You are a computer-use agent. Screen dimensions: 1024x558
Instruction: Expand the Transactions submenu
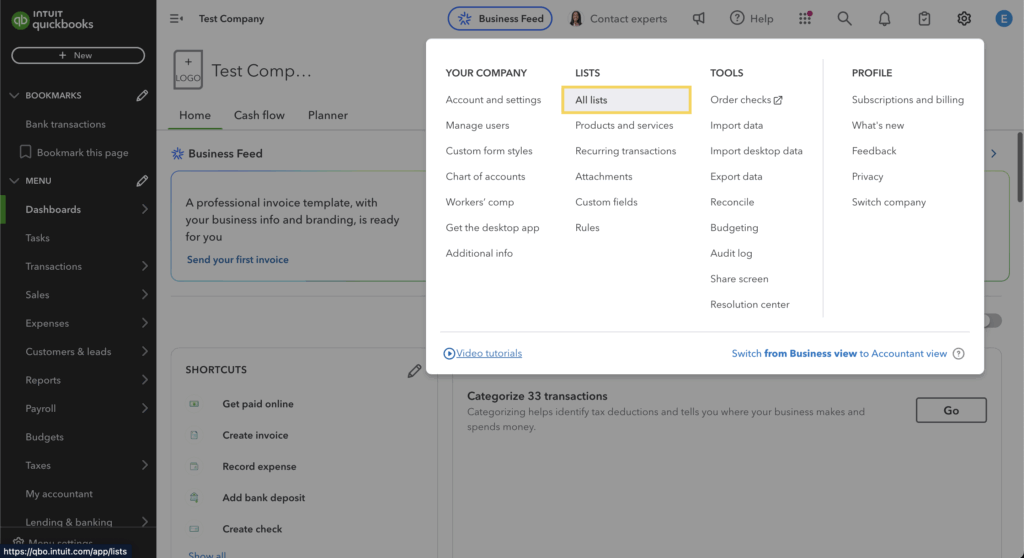tap(145, 267)
